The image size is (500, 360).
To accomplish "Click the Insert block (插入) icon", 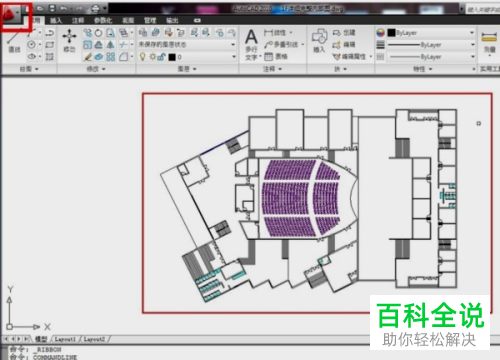I will [319, 41].
